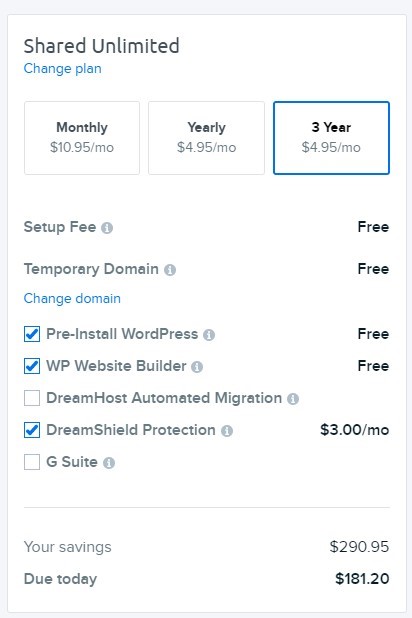View DreamShield Protection info icon
The width and height of the screenshot is (412, 618).
(227, 431)
